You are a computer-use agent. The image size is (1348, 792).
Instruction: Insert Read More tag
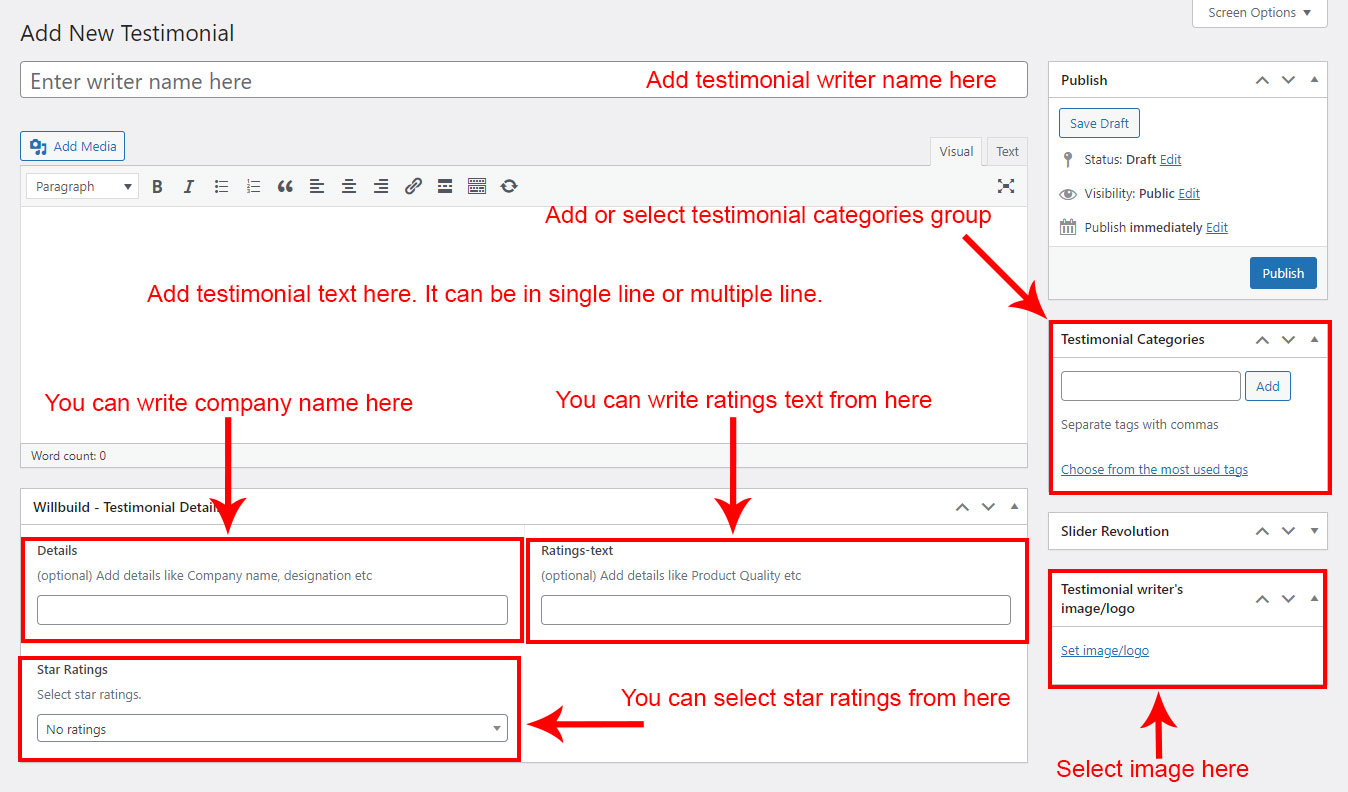coord(445,186)
